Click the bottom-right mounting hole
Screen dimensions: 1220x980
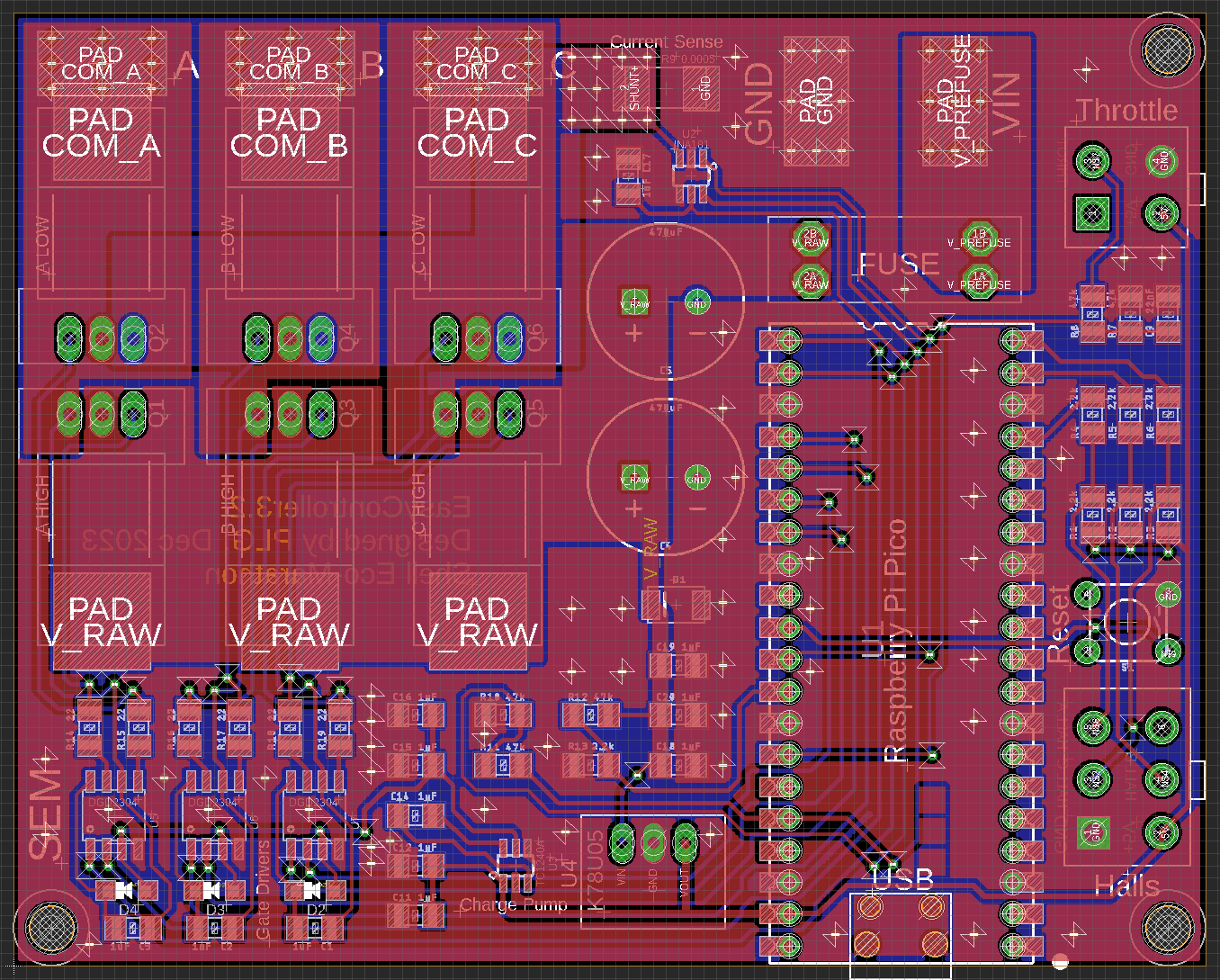pyautogui.click(x=1167, y=926)
